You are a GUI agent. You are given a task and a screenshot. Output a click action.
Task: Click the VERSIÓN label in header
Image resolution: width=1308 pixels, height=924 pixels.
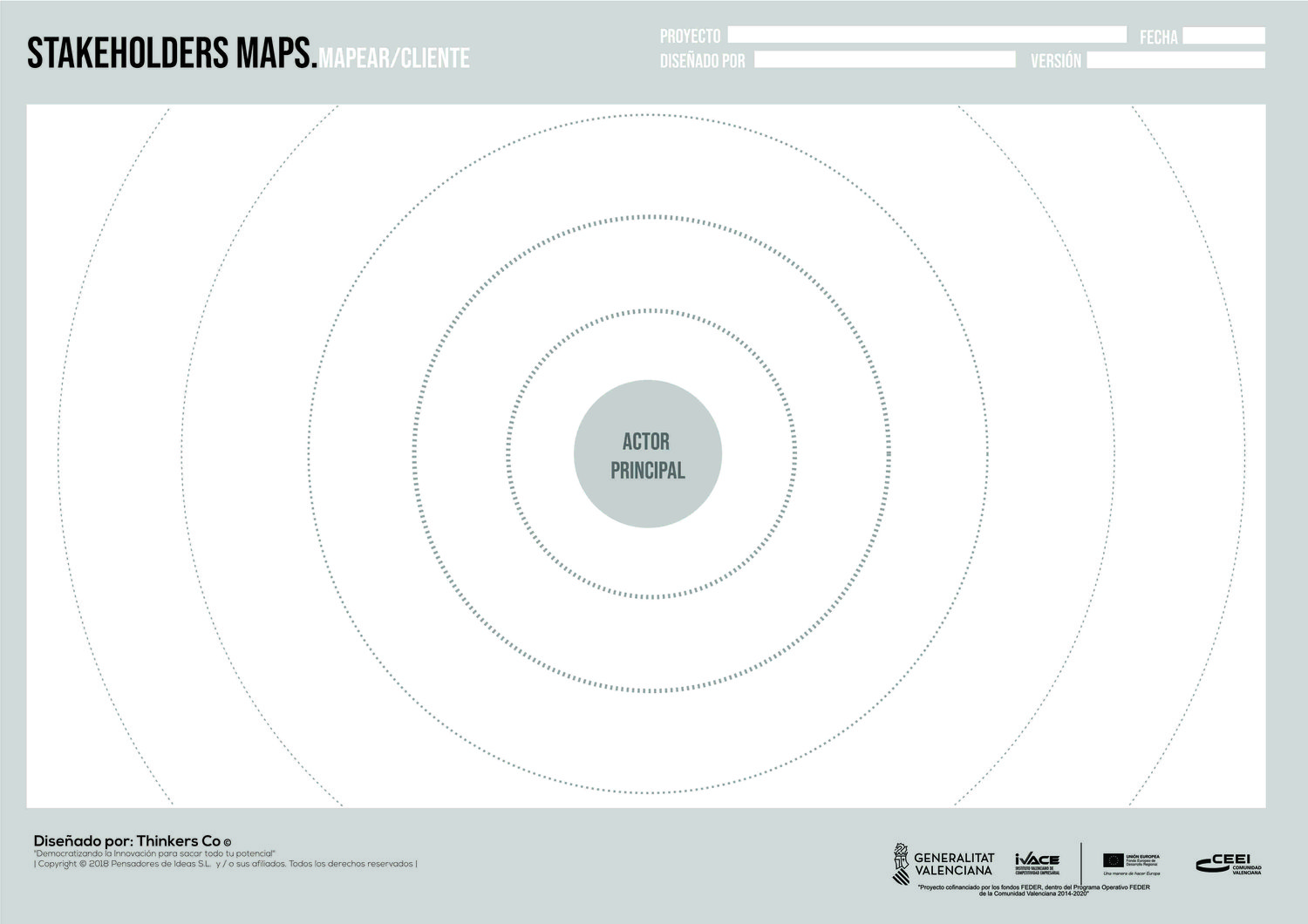[1055, 61]
